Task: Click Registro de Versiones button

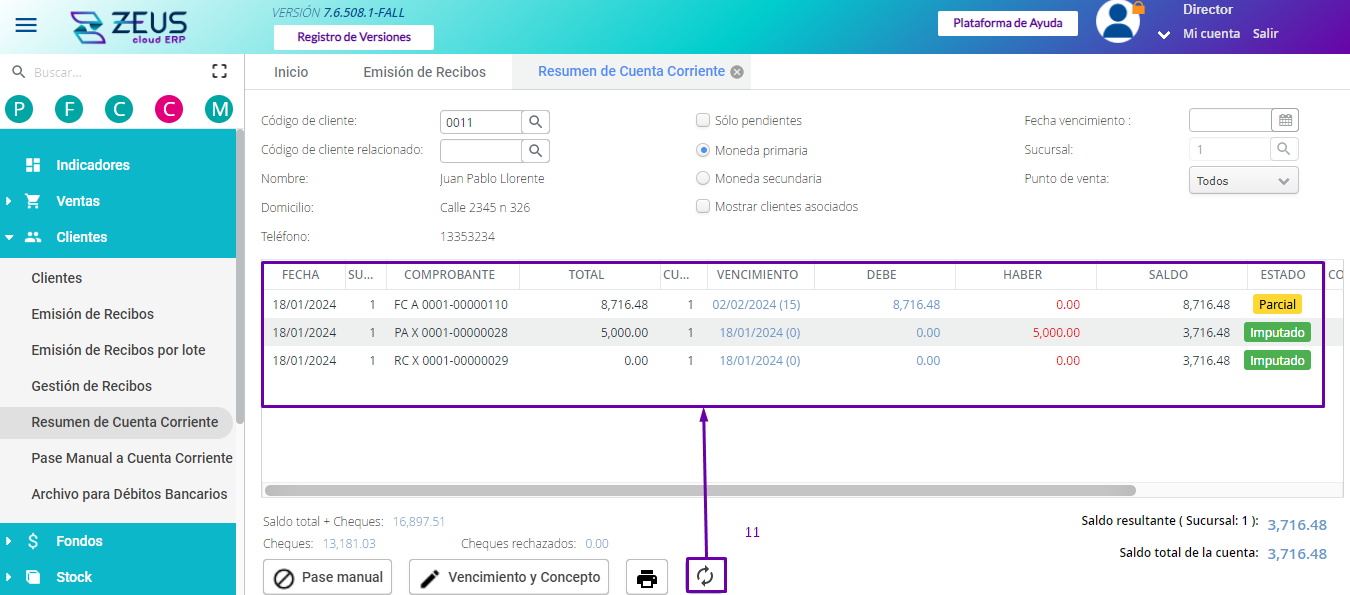Action: (x=354, y=37)
